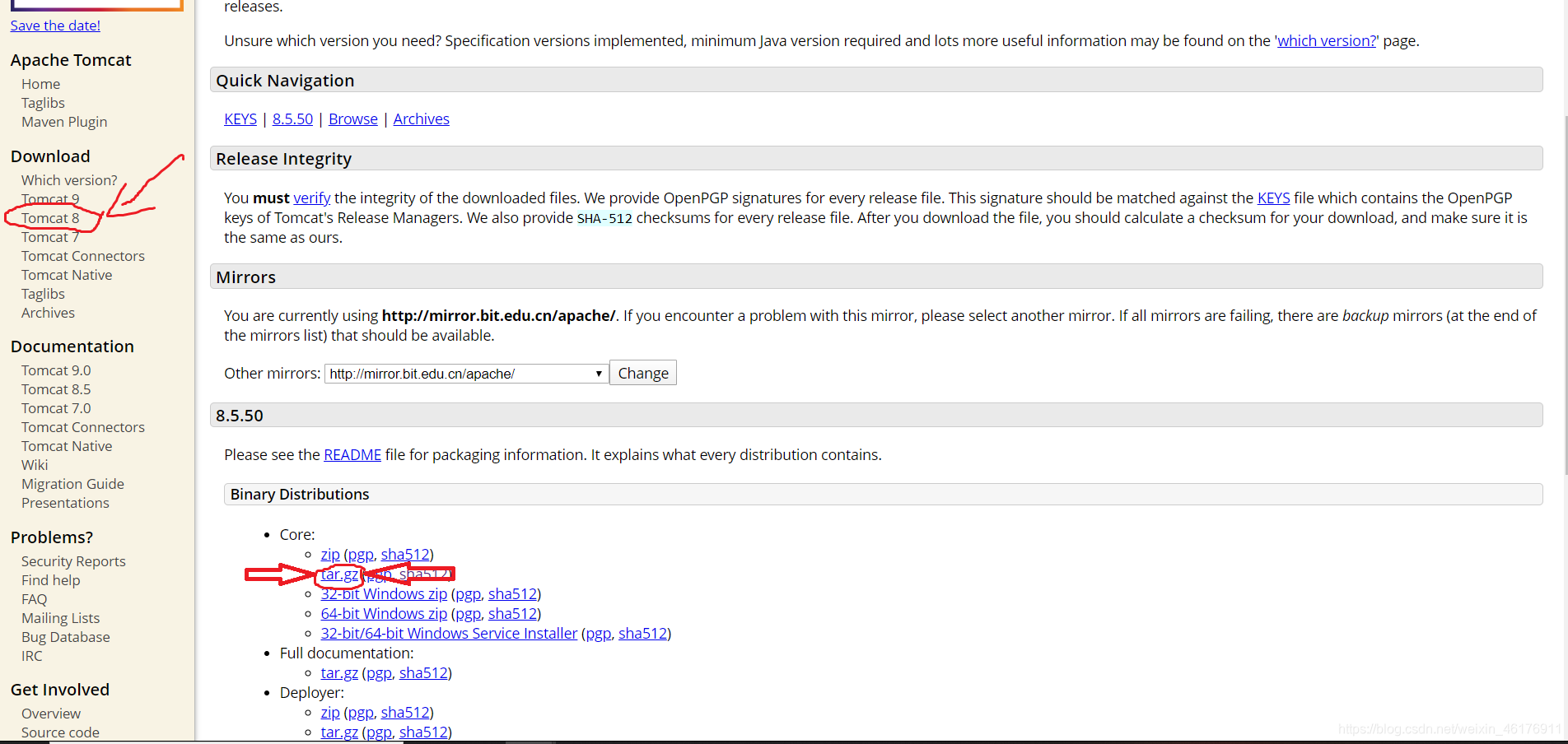
Task: Go to the Tomcat Home page
Action: (40, 83)
